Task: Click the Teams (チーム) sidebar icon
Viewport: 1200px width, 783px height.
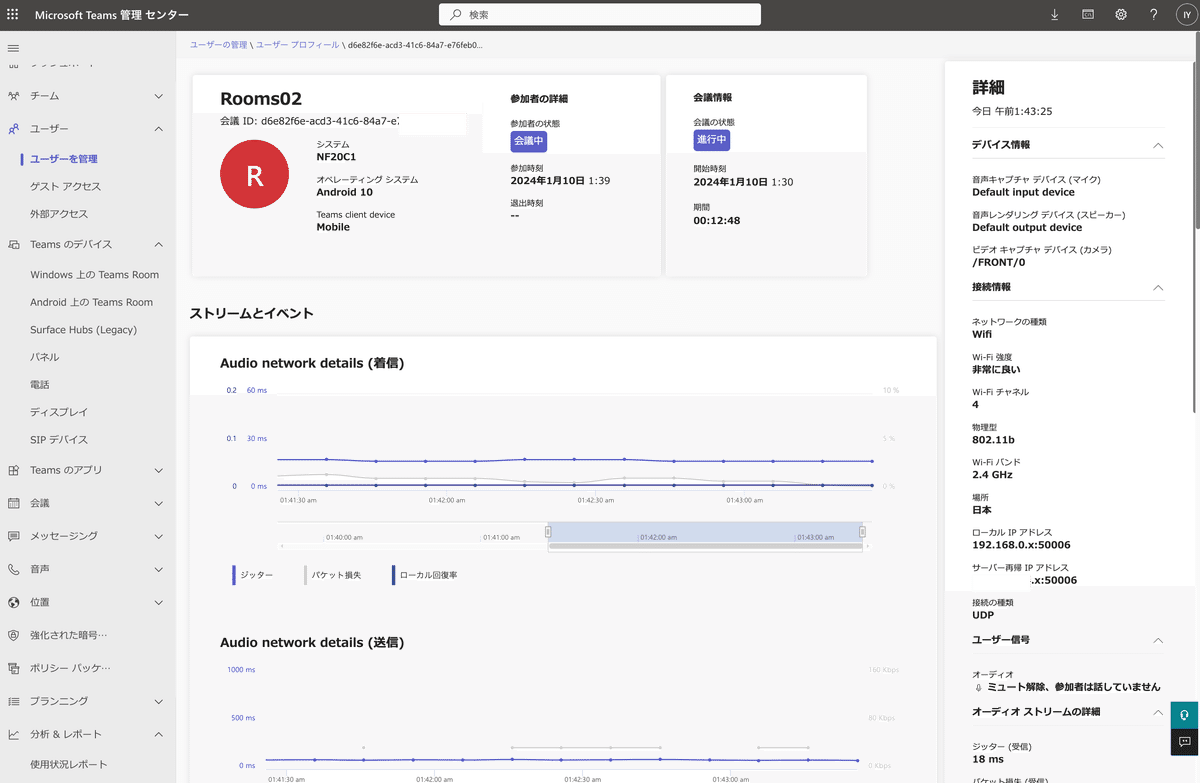Action: click(13, 96)
